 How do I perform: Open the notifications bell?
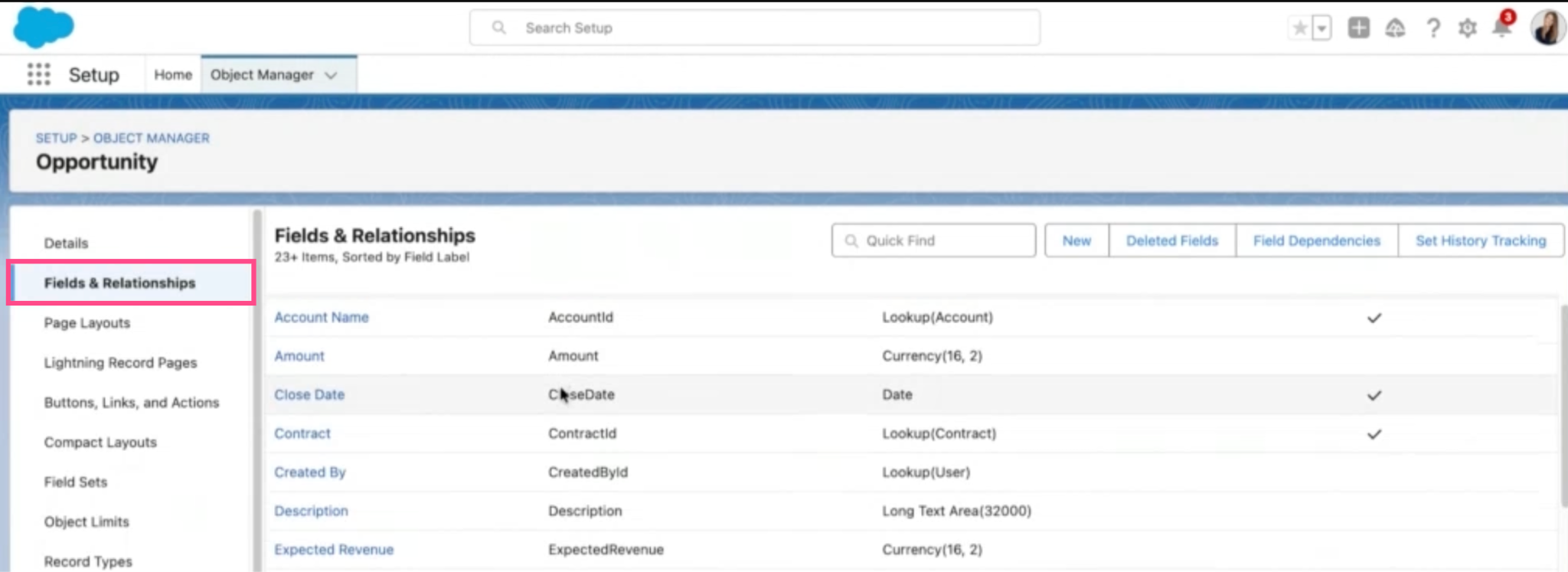click(x=1502, y=27)
